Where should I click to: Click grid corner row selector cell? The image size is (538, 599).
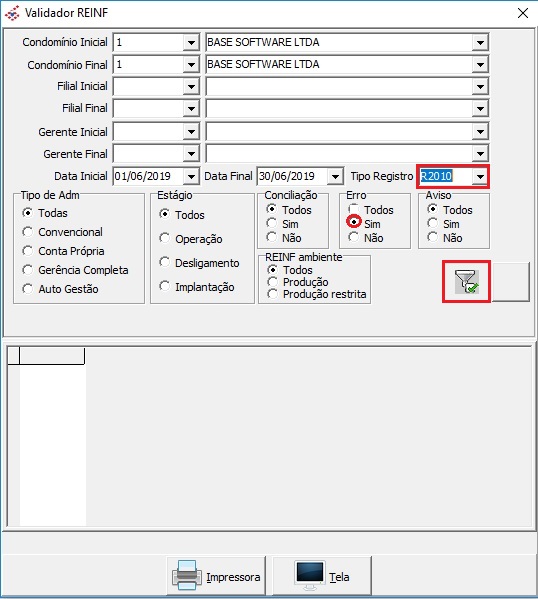(x=14, y=356)
